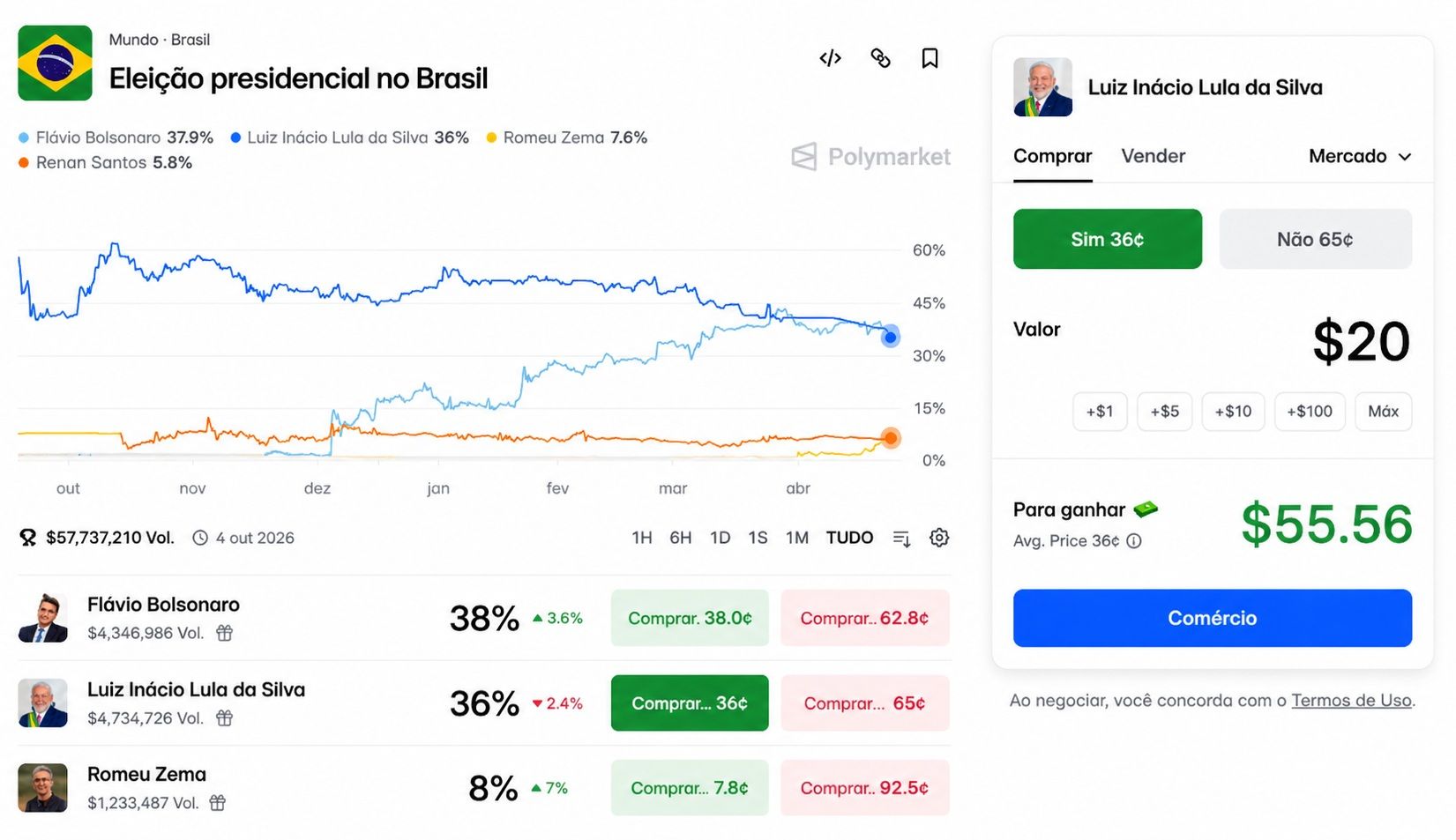Select the Sim 36¢ option
1456x840 pixels.
1108,239
